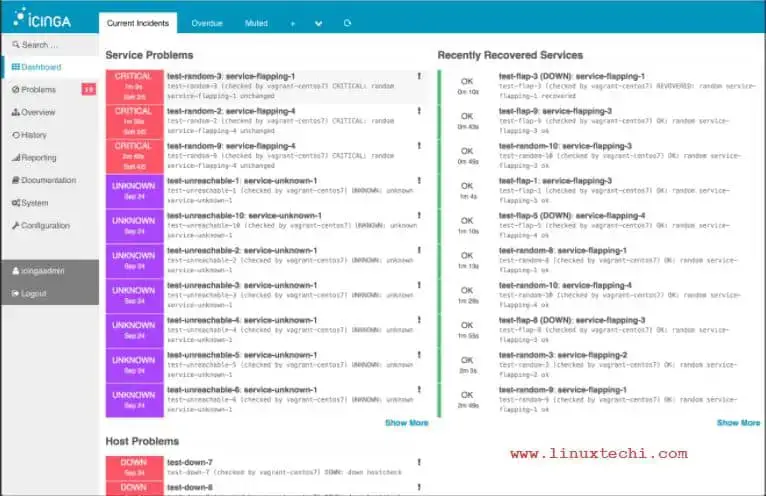Click the Recently Recovered Services heading
This screenshot has width=766, height=496.
[x=510, y=55]
